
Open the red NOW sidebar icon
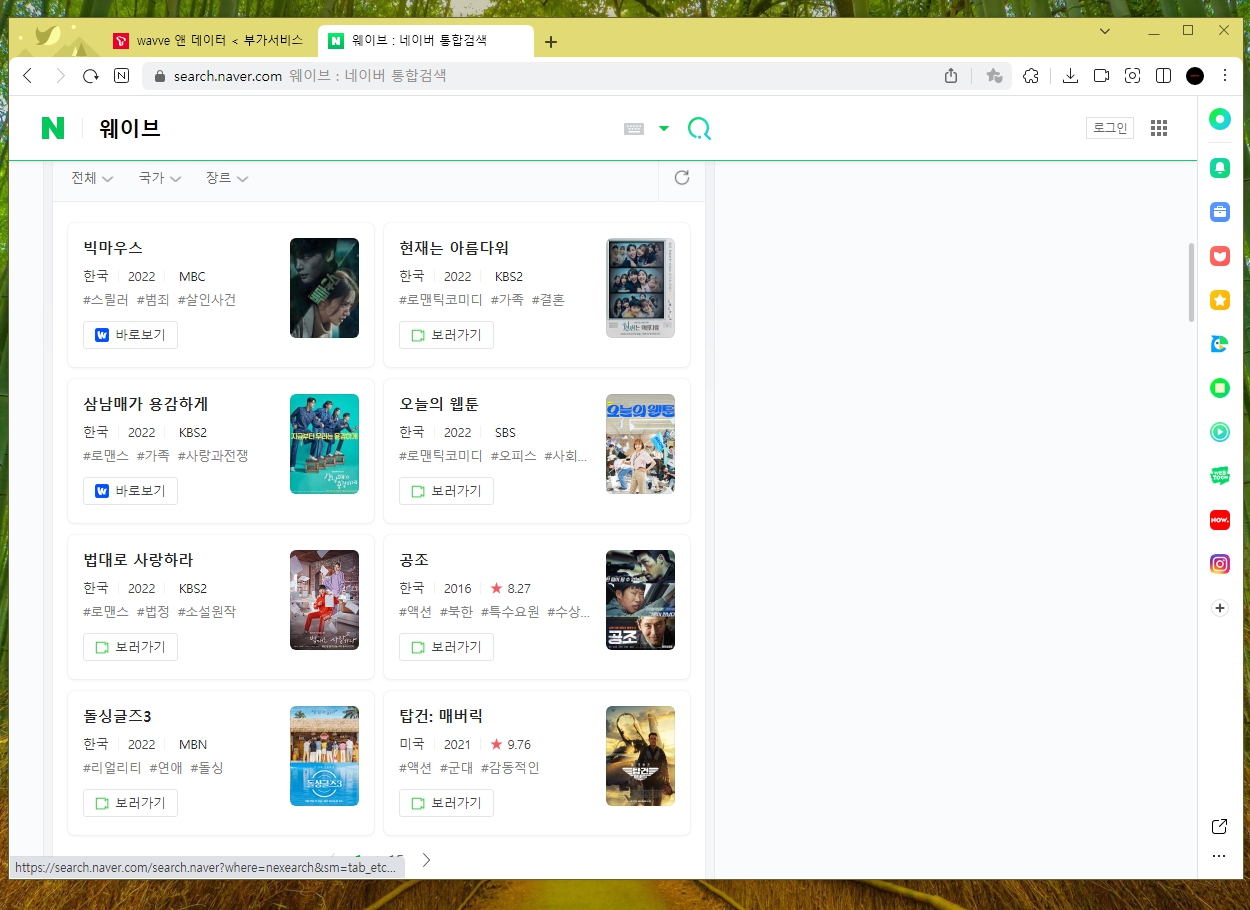(1219, 520)
